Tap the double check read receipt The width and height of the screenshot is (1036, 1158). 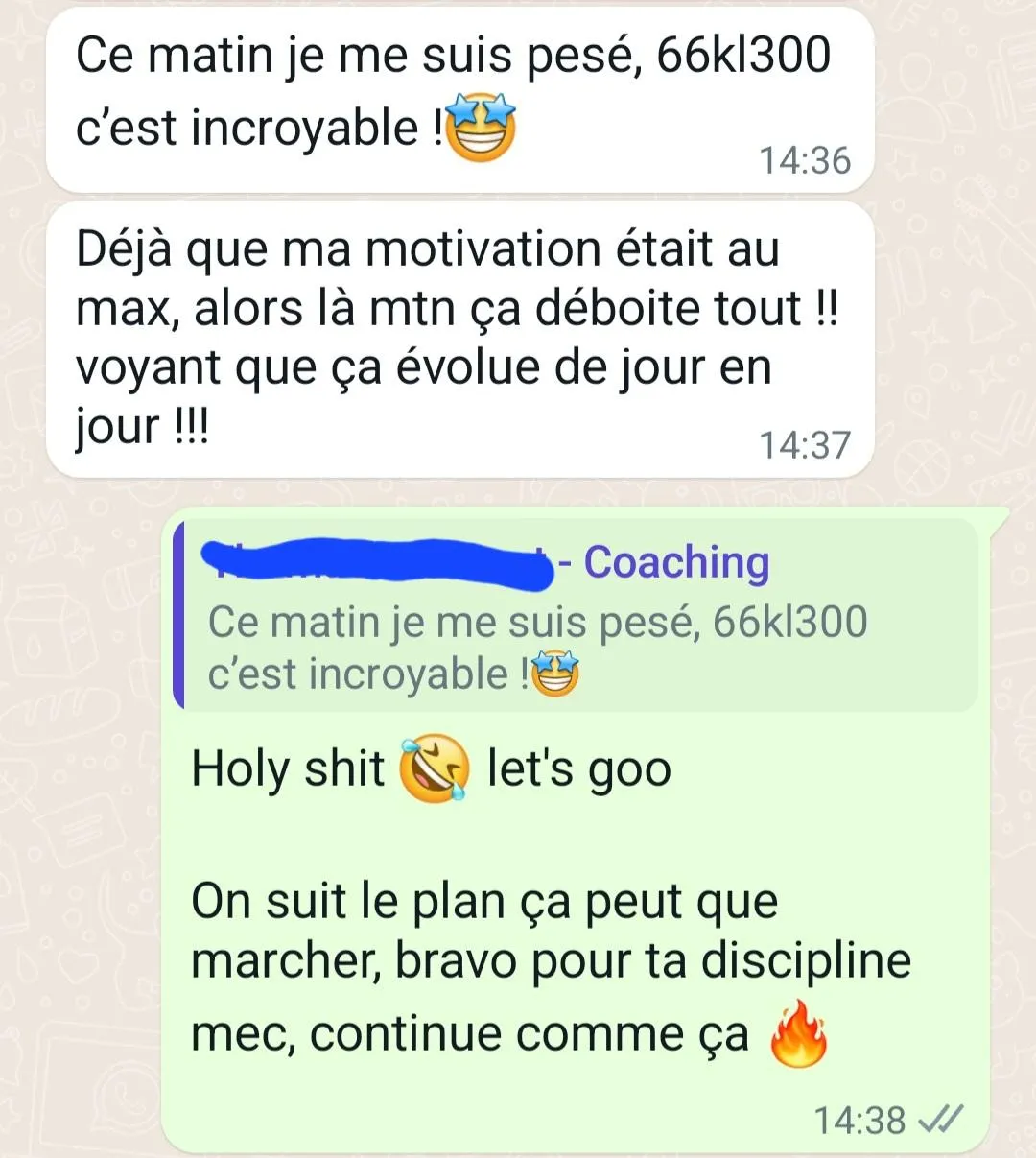[x=940, y=1119]
